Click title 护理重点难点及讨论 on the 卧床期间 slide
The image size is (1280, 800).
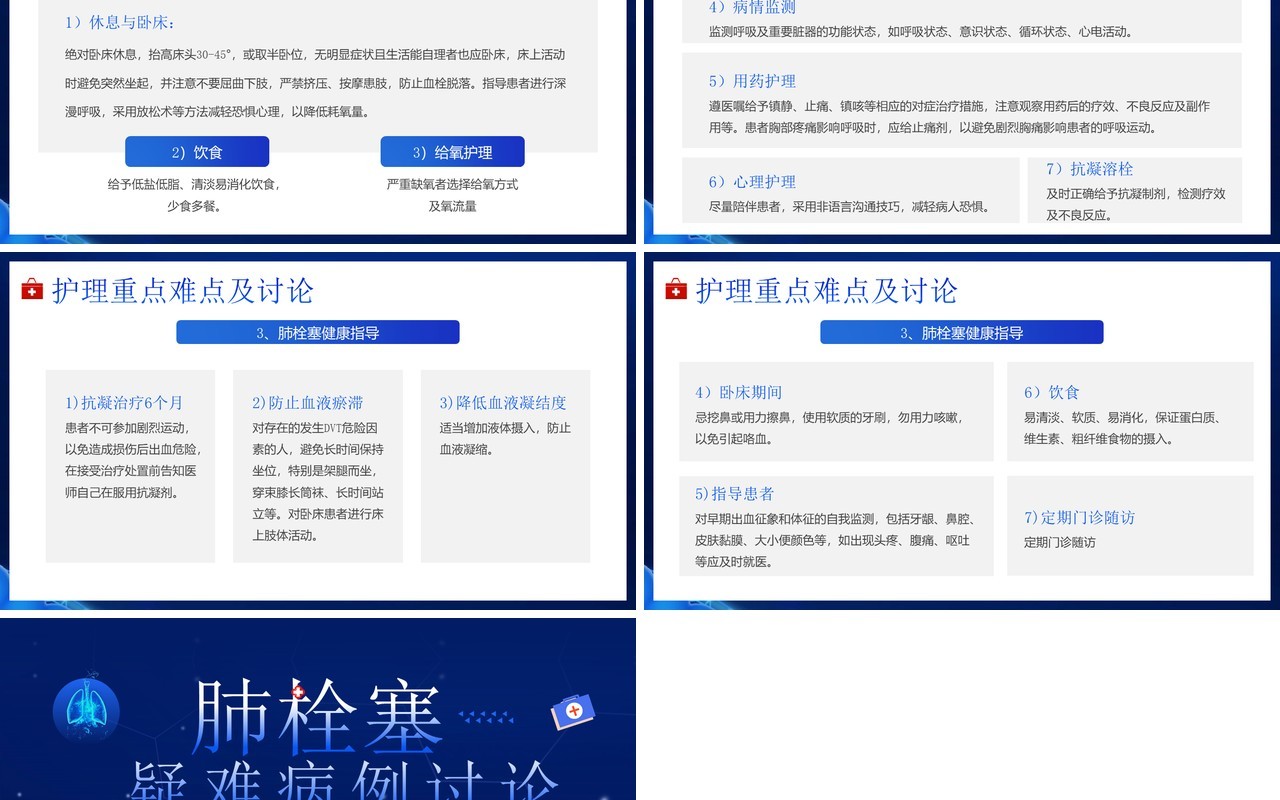pyautogui.click(x=827, y=290)
